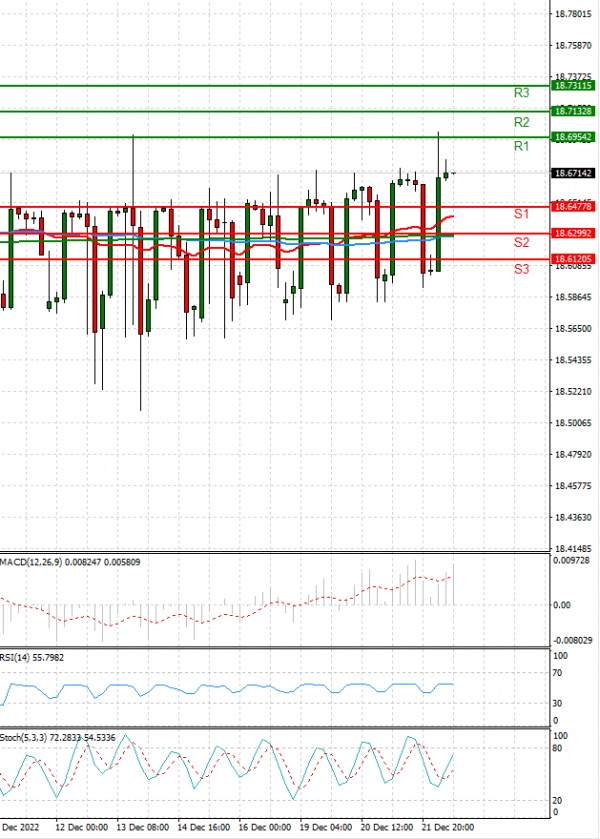Click the 13 Dec 08:00 time label
600x839 pixels.
[x=142, y=827]
